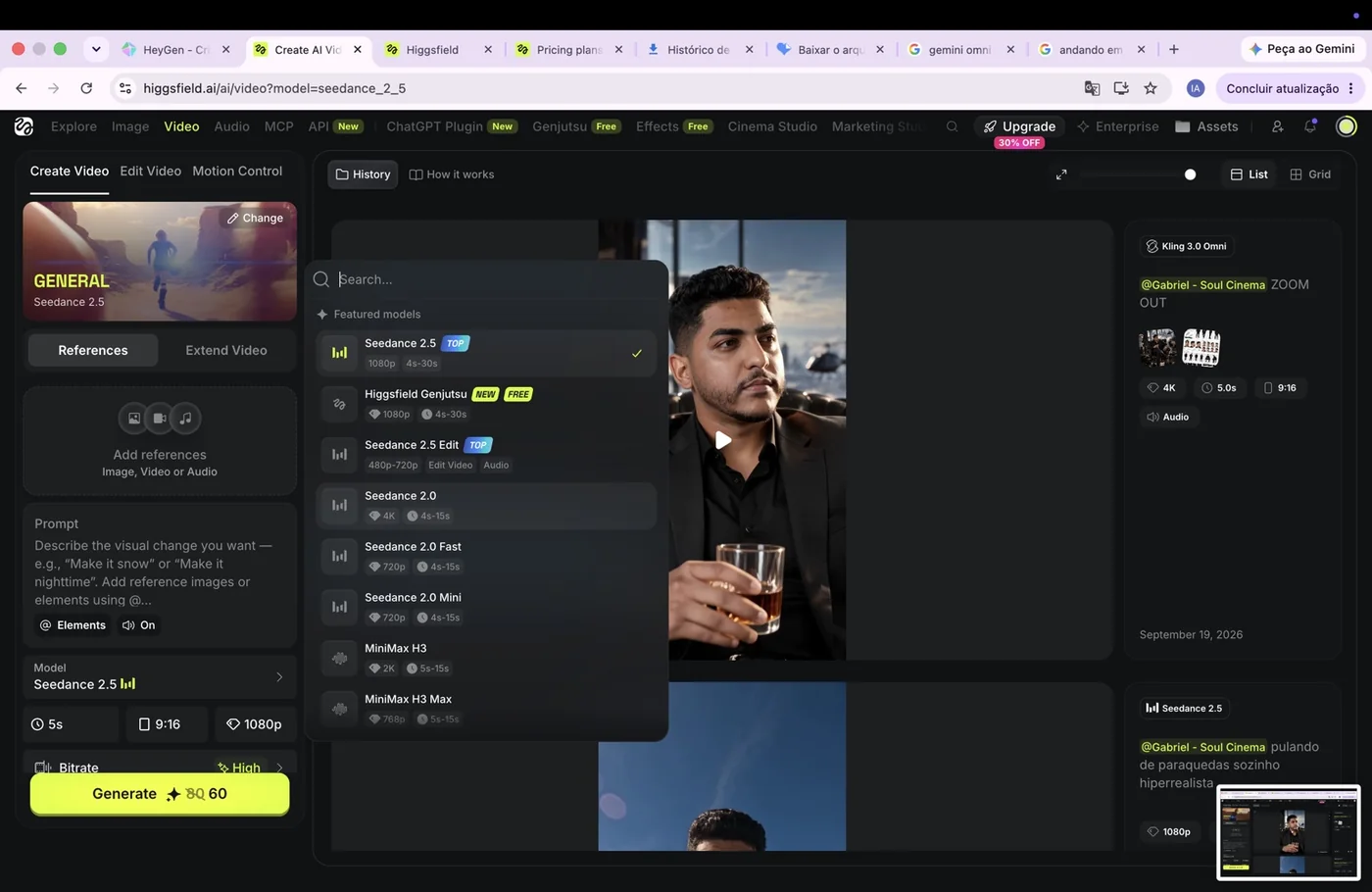Open the Image menu in top navigation

[130, 126]
